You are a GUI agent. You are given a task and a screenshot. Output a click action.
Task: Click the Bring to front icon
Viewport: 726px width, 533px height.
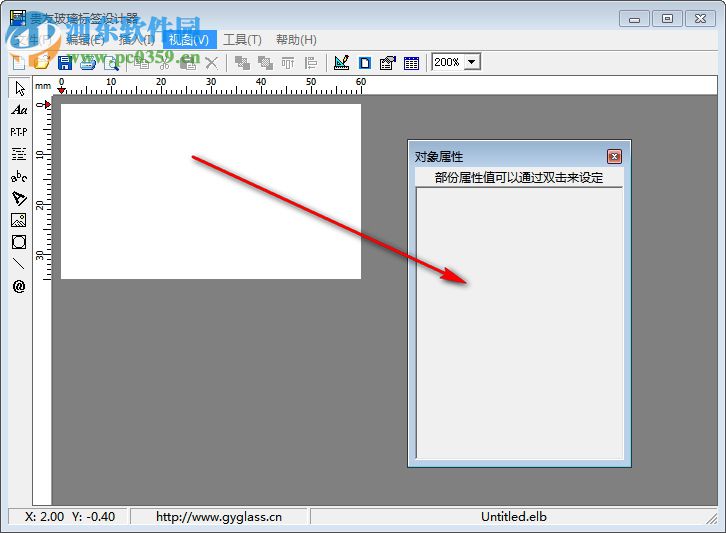point(242,63)
